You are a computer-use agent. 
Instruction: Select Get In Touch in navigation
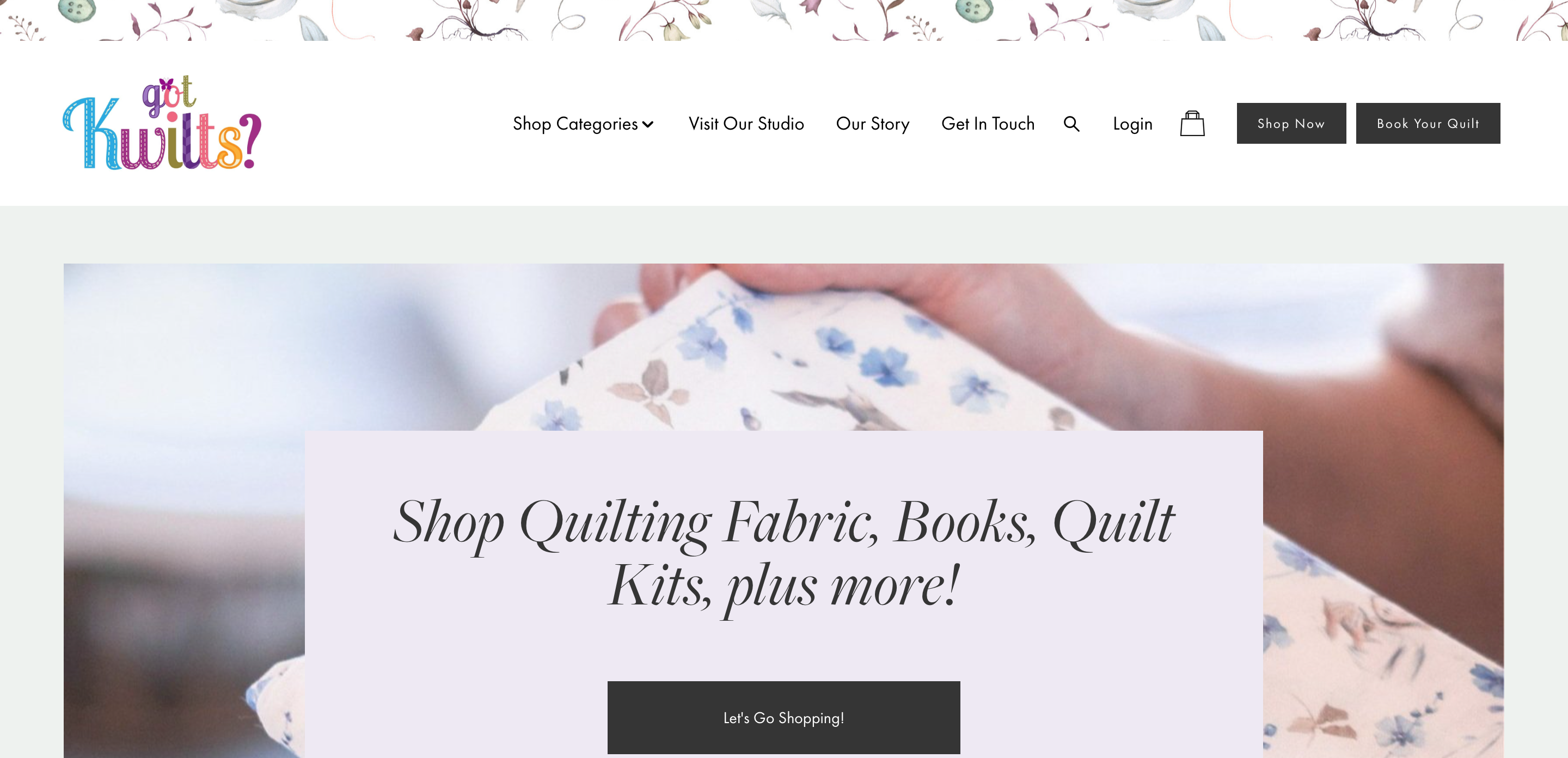tap(987, 124)
